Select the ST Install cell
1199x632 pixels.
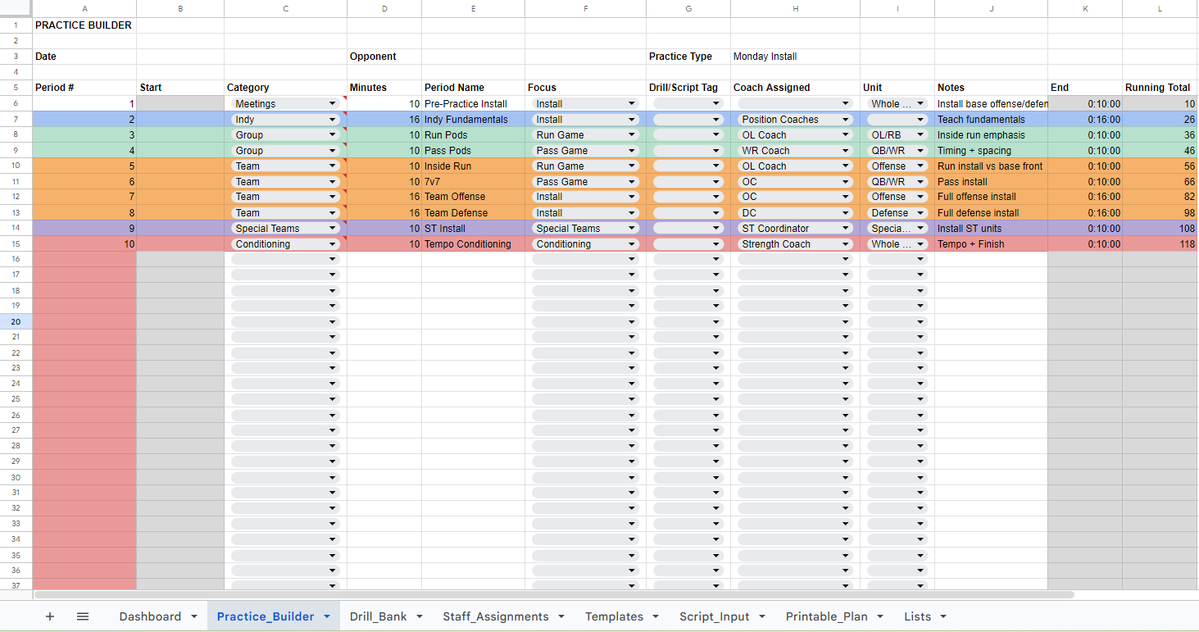[473, 228]
